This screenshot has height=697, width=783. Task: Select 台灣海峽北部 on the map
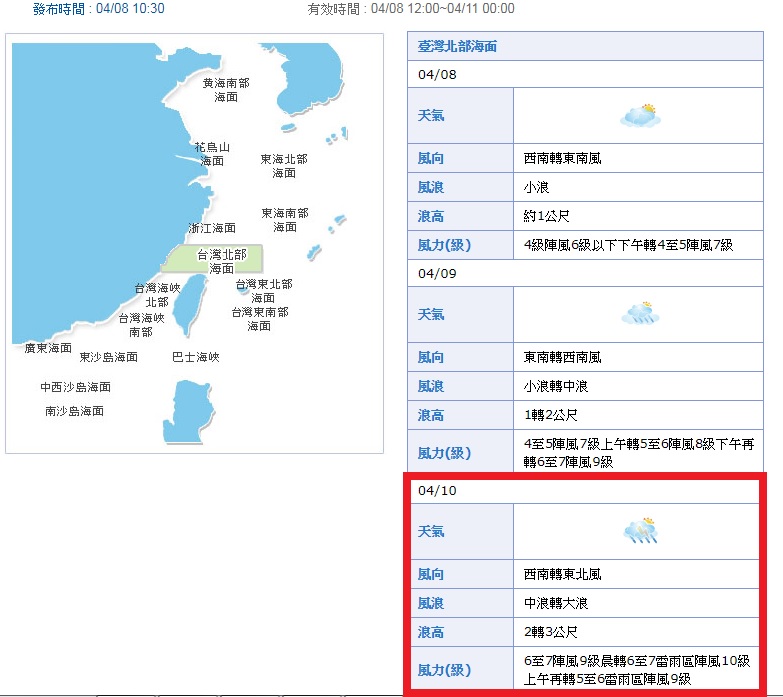(x=157, y=295)
